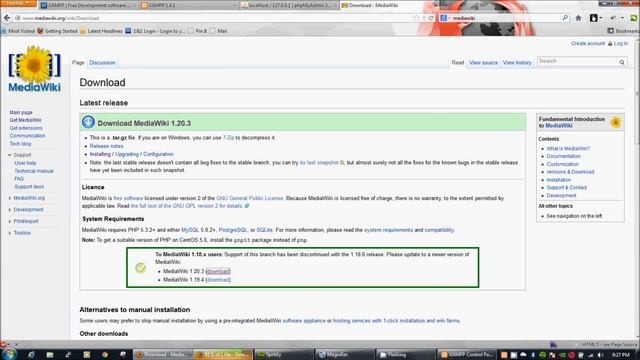The width and height of the screenshot is (640, 360).
Task: Expand the MediaWiki.org sidebar section
Action: point(10,198)
